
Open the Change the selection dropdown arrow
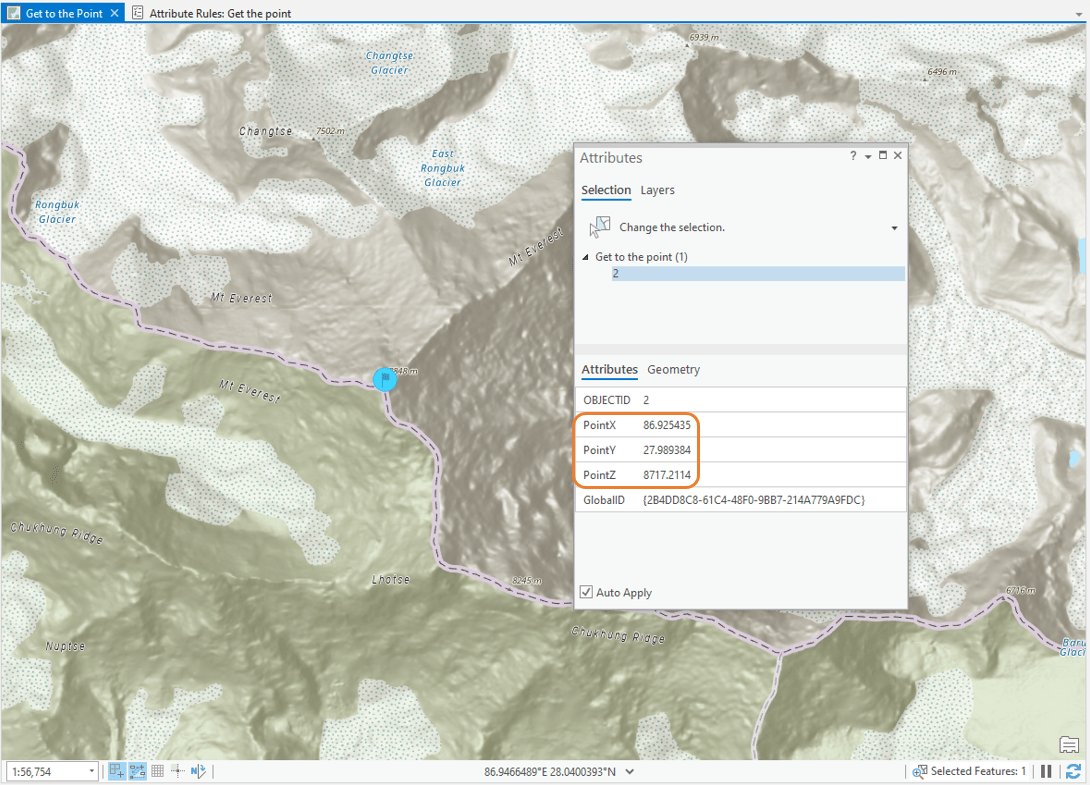(x=893, y=227)
